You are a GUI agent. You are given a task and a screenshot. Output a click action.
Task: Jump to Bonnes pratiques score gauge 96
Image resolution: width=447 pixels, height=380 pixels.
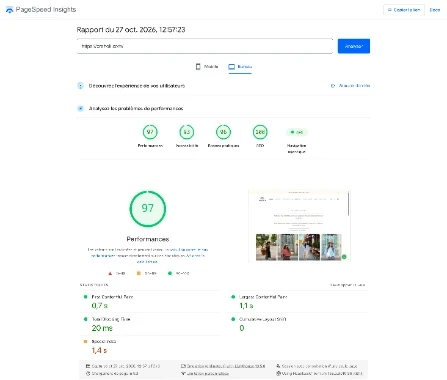pyautogui.click(x=223, y=132)
